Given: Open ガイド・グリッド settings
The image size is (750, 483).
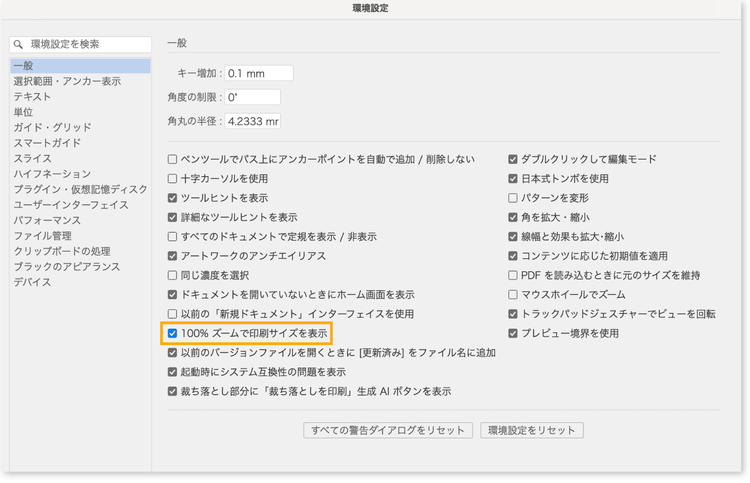Looking at the screenshot, I should click(x=52, y=128).
